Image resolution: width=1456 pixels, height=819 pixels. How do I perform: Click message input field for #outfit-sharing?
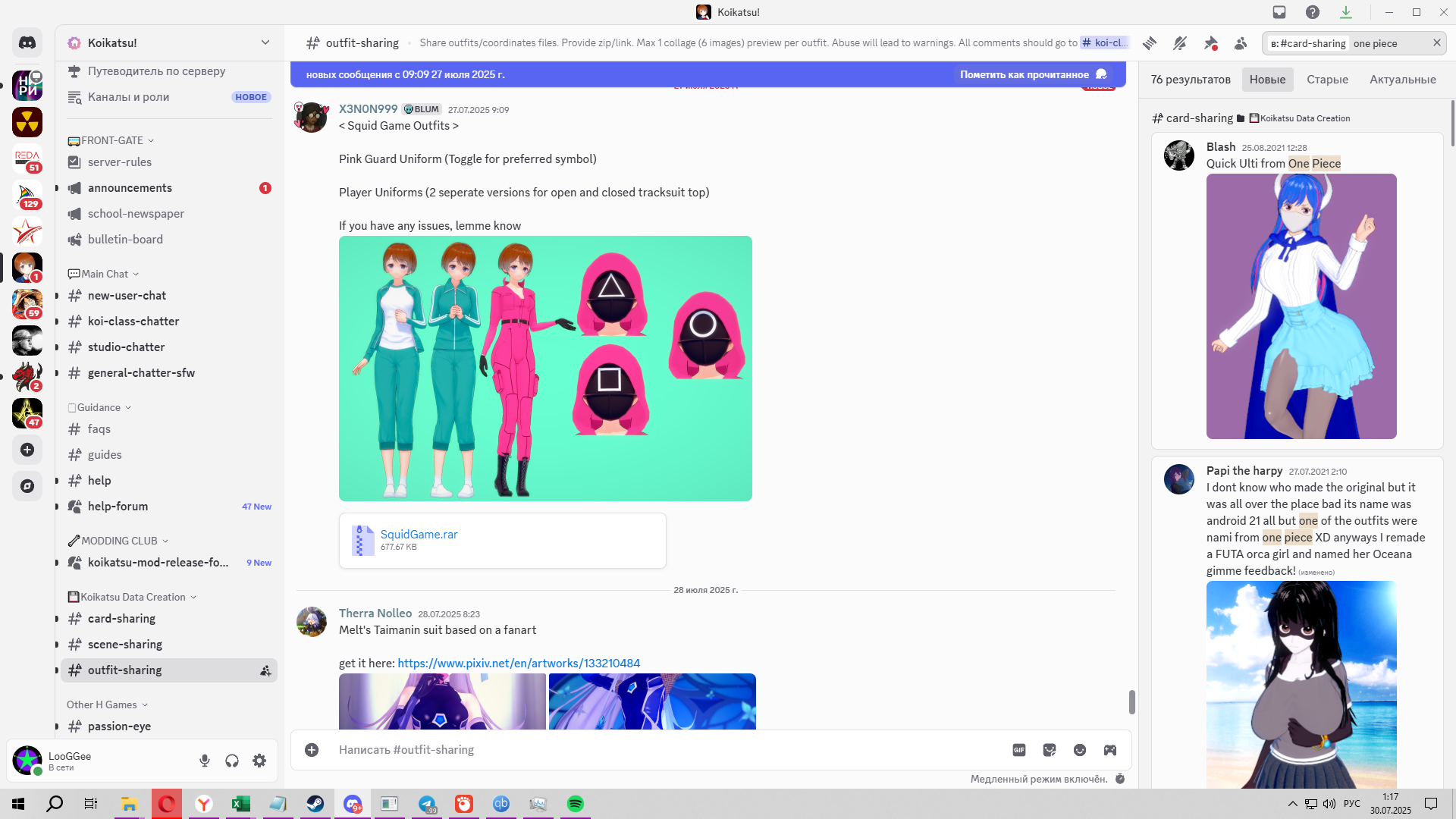tap(667, 750)
